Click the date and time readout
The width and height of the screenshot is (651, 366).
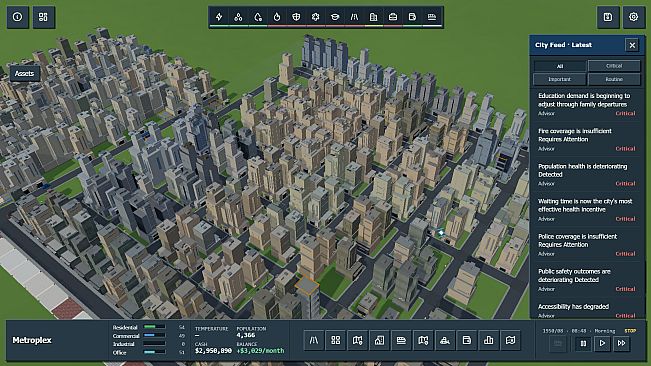coord(579,331)
